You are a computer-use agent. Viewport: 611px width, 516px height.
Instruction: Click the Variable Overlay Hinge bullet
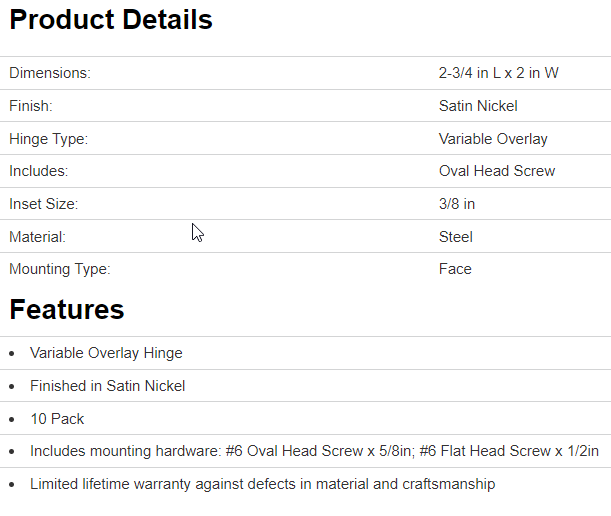[x=106, y=353]
